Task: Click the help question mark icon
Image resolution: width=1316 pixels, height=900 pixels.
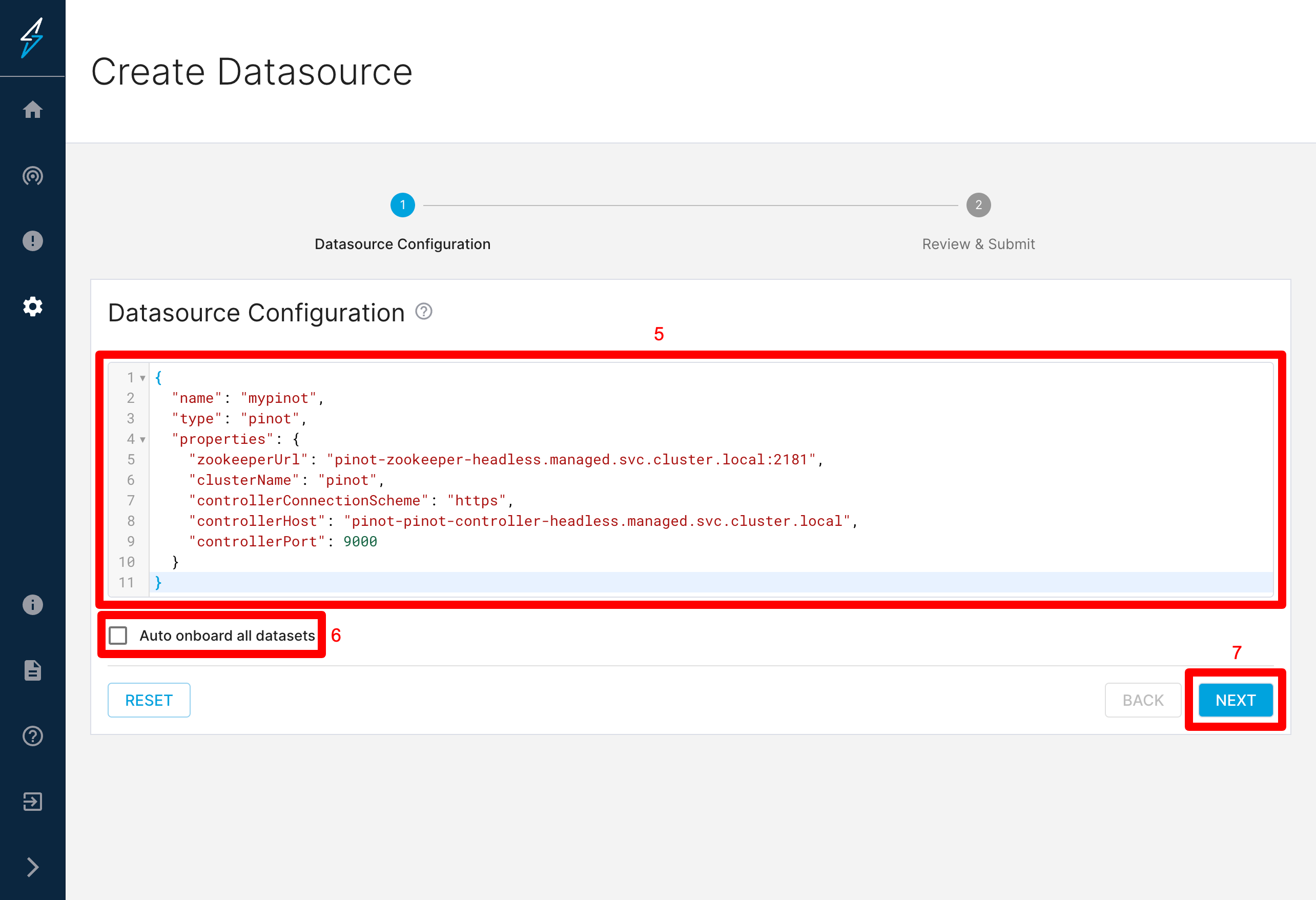Action: pyautogui.click(x=32, y=736)
